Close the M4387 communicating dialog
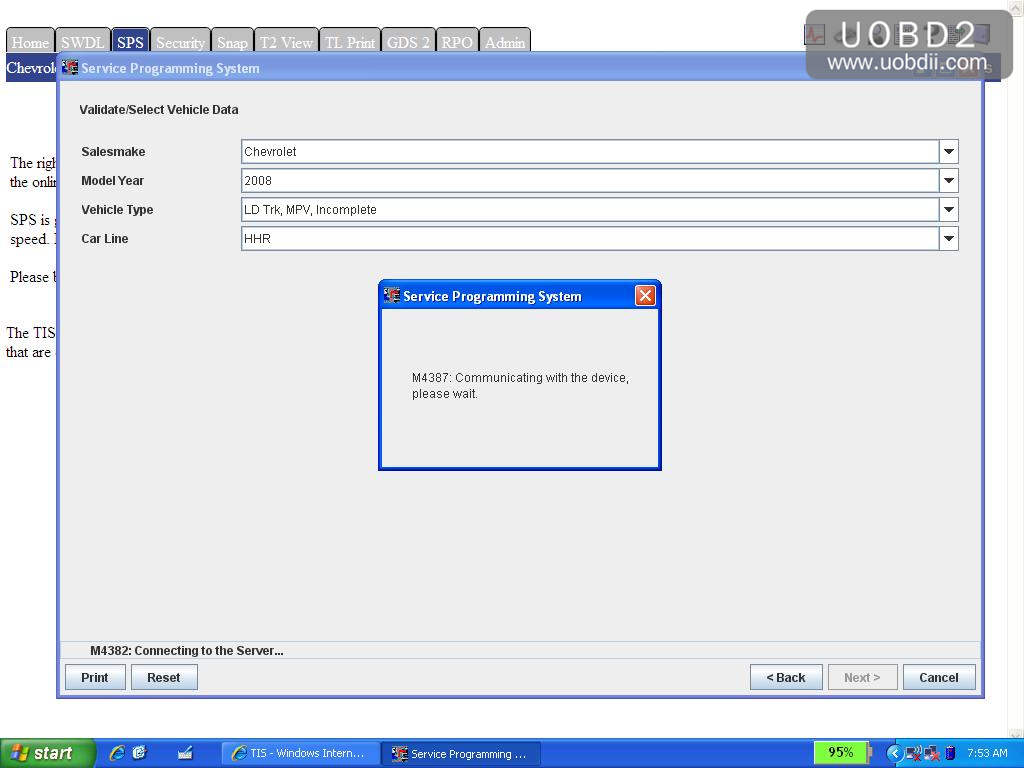Screen dimensions: 1024x768 [x=645, y=296]
